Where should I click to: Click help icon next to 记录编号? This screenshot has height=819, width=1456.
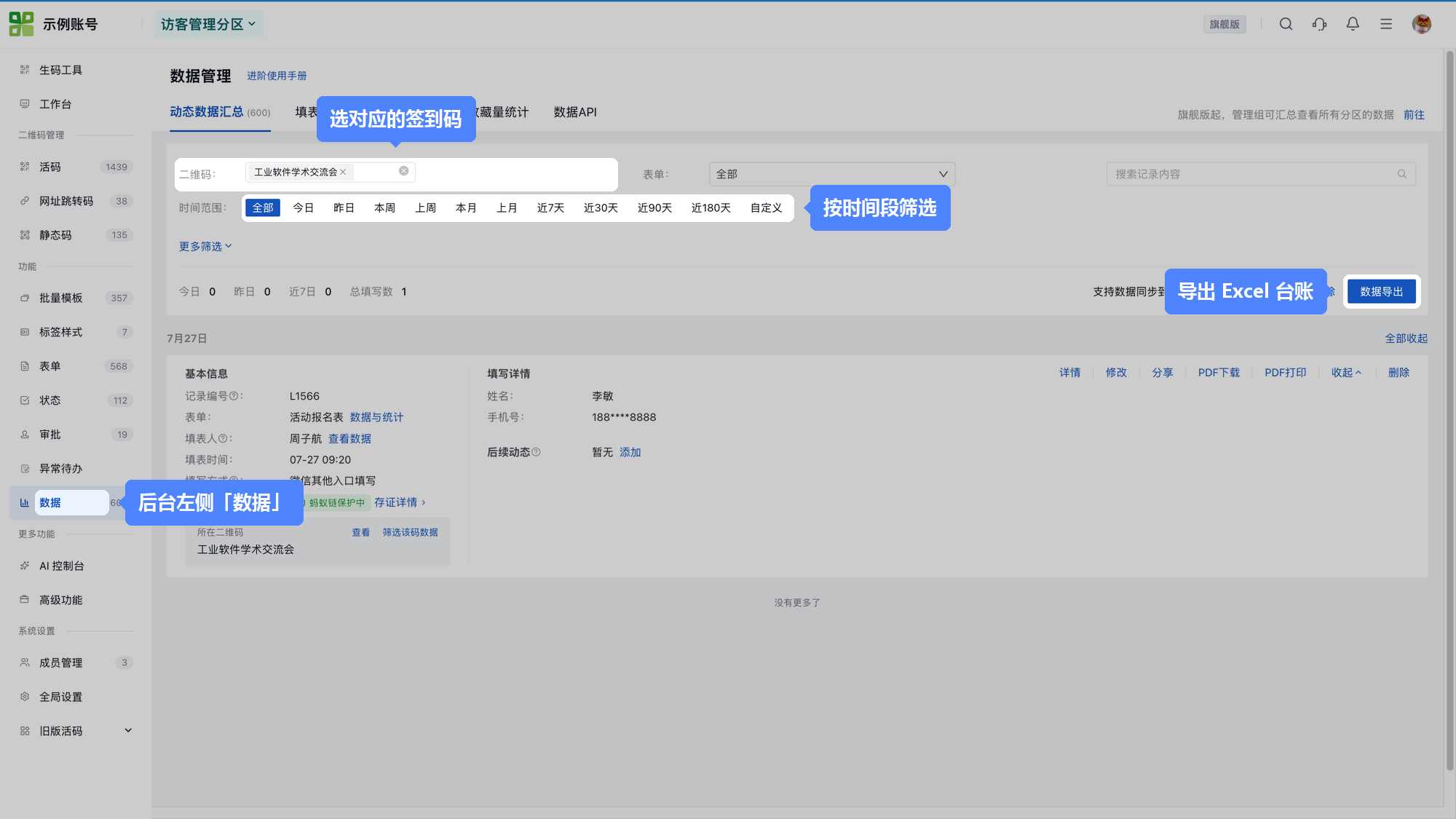point(234,396)
